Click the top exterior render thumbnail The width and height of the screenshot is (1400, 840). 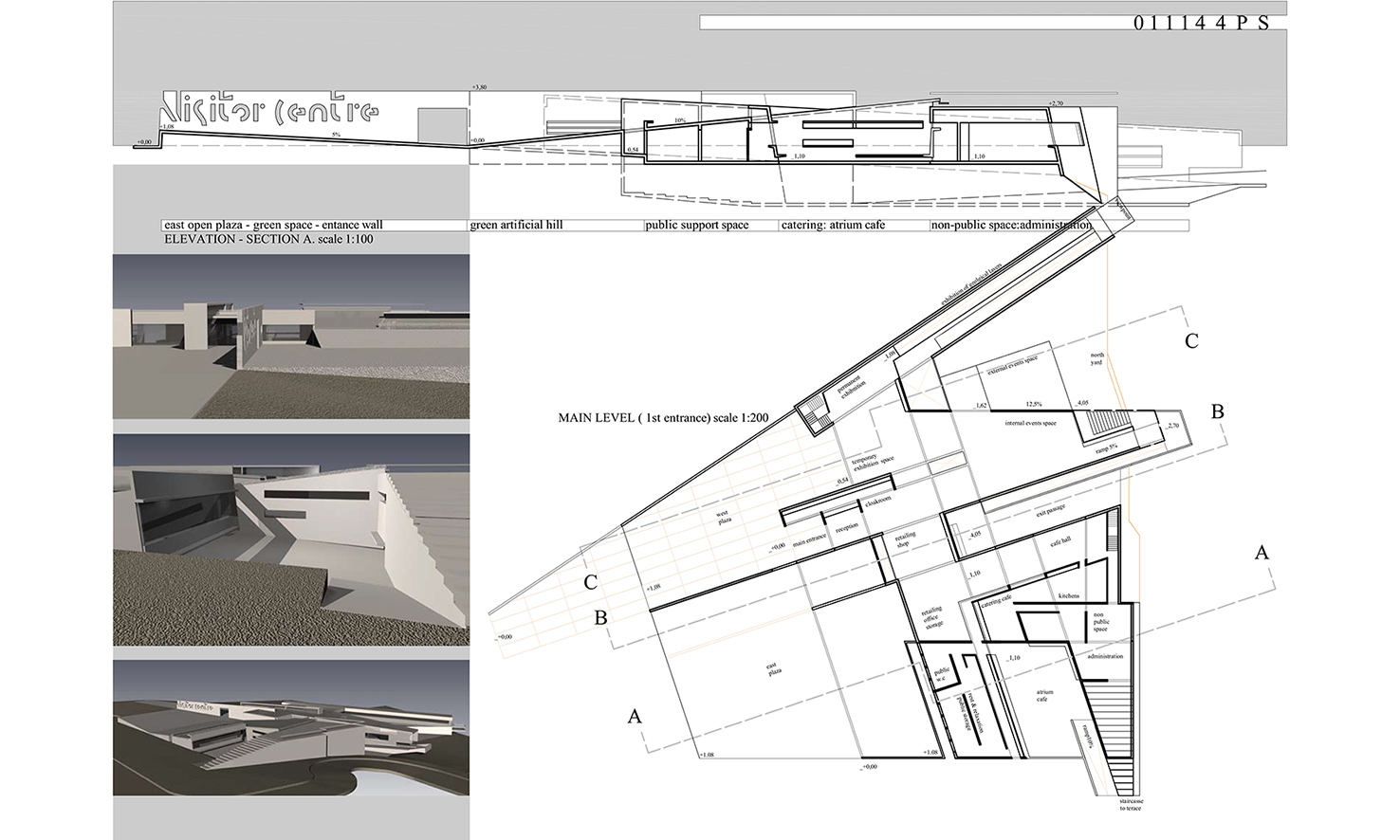click(x=291, y=337)
